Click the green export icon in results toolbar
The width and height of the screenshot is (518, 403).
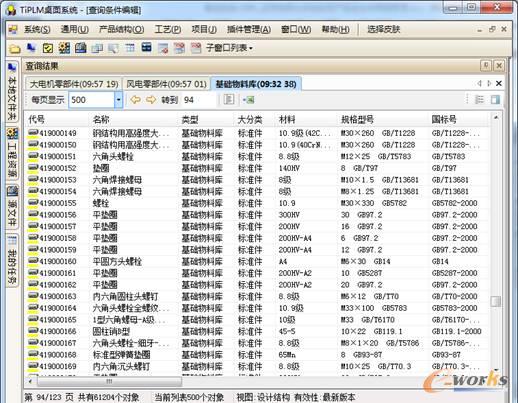click(248, 100)
